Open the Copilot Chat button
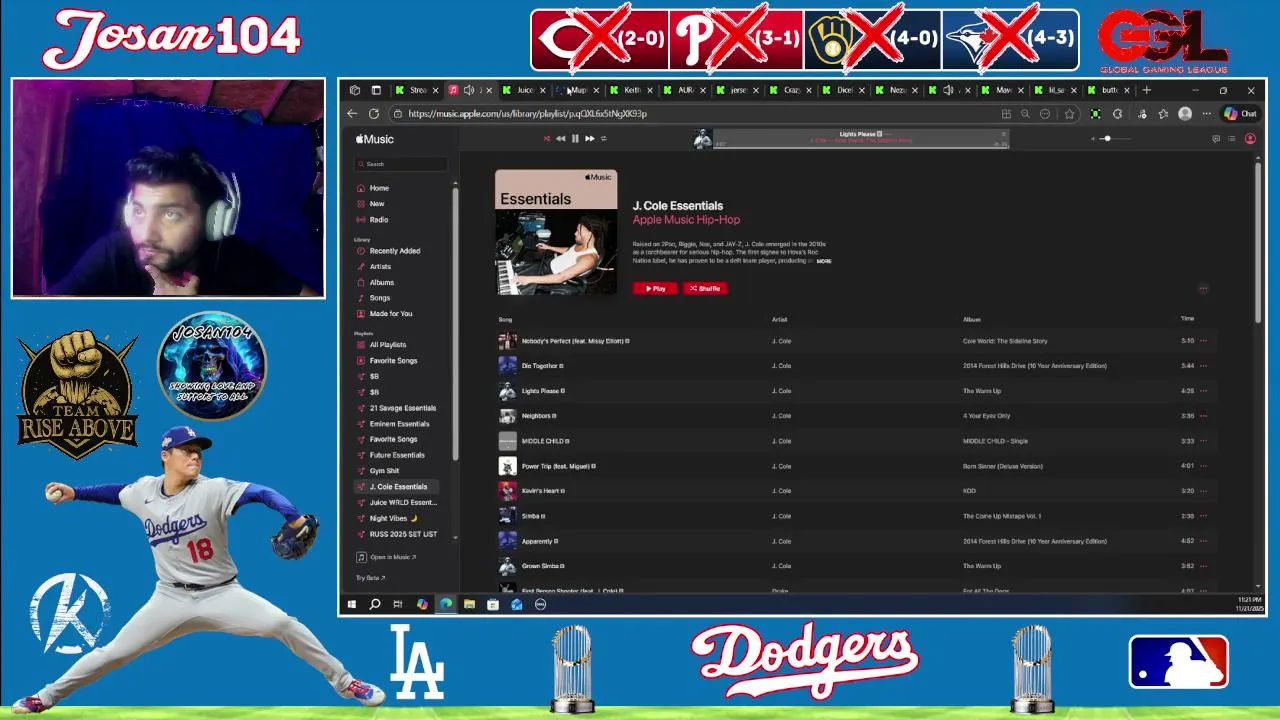This screenshot has height=720, width=1280. coord(1241,114)
